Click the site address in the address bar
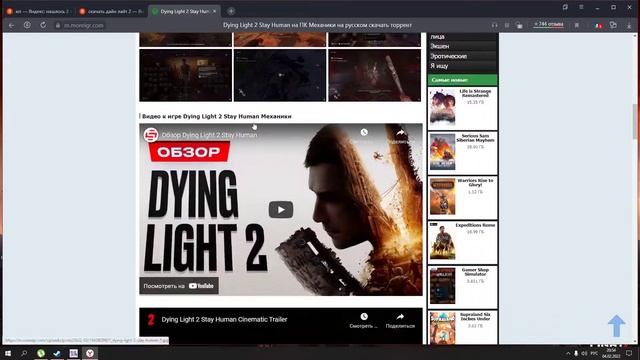 point(84,25)
